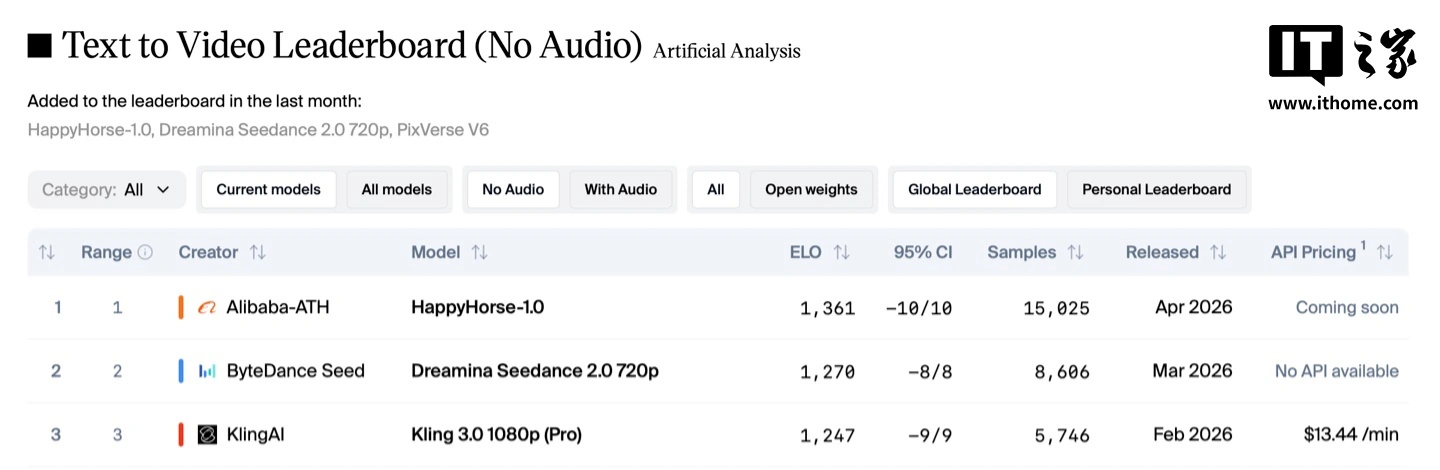Click ByteDance Seed blue color bar
The height and width of the screenshot is (470, 1440).
click(181, 371)
